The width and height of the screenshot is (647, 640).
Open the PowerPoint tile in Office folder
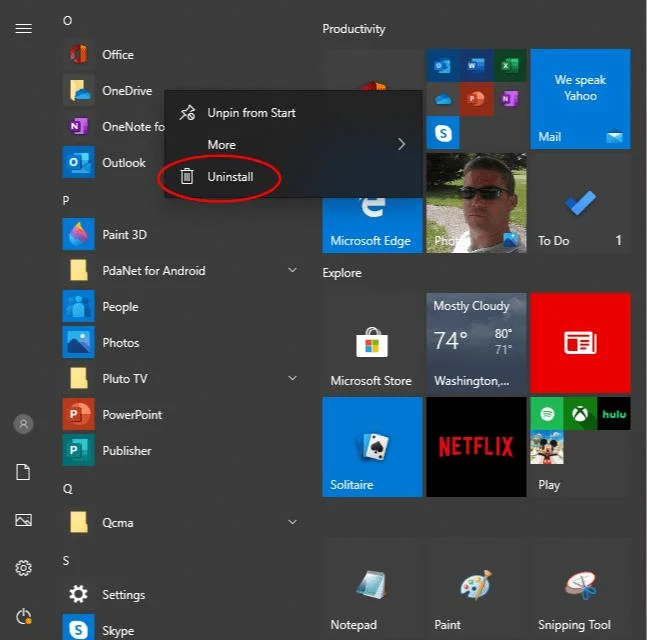click(x=476, y=99)
